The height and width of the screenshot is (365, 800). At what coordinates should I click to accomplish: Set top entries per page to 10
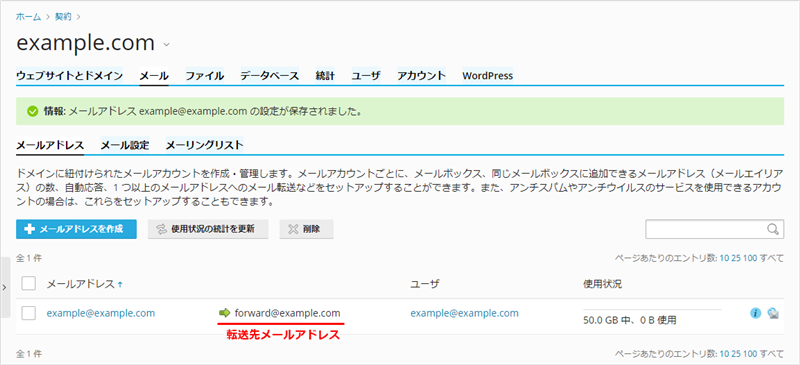tap(724, 258)
